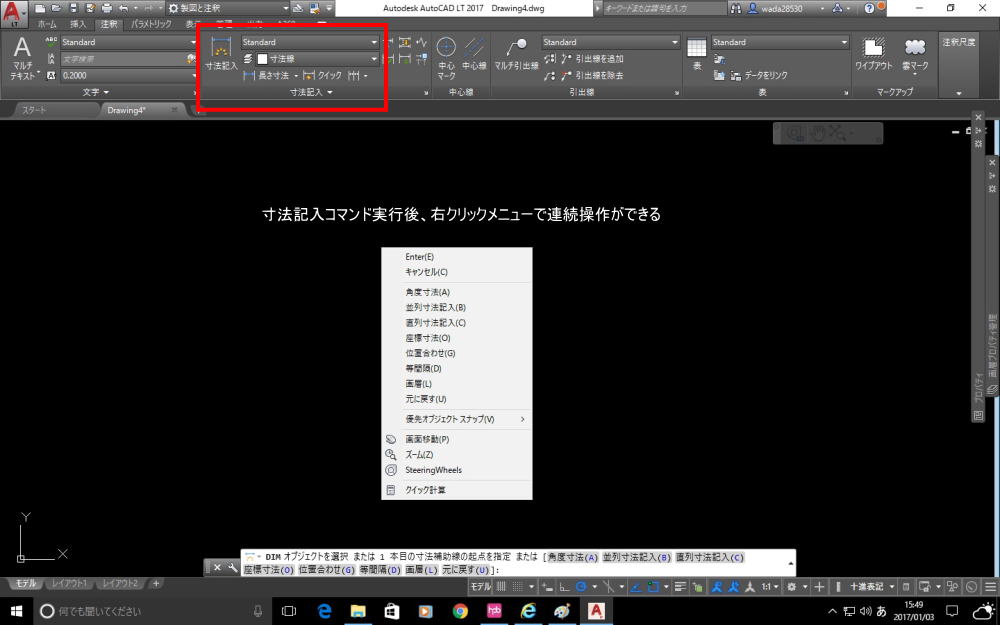Image resolution: width=1000 pixels, height=625 pixels.
Task: Toggle polar tracking in status bar
Action: 581,587
